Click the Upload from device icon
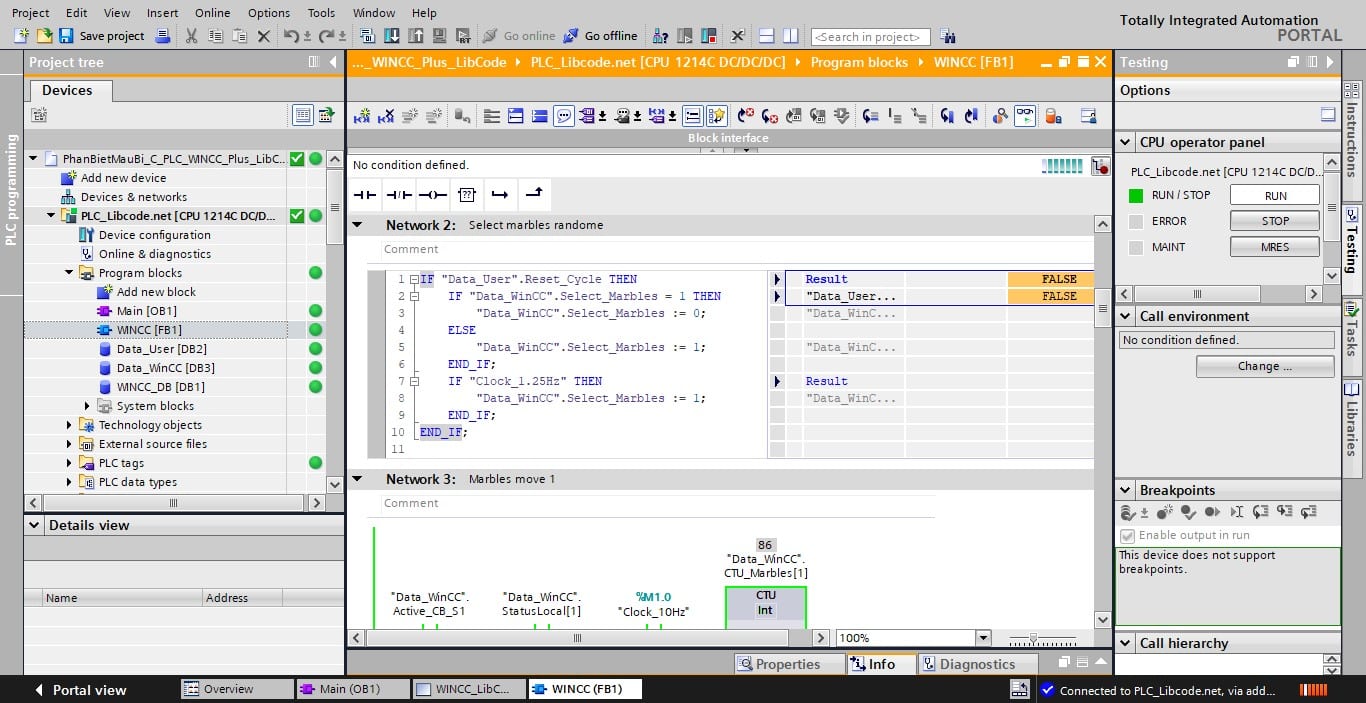1366x703 pixels. click(x=415, y=36)
